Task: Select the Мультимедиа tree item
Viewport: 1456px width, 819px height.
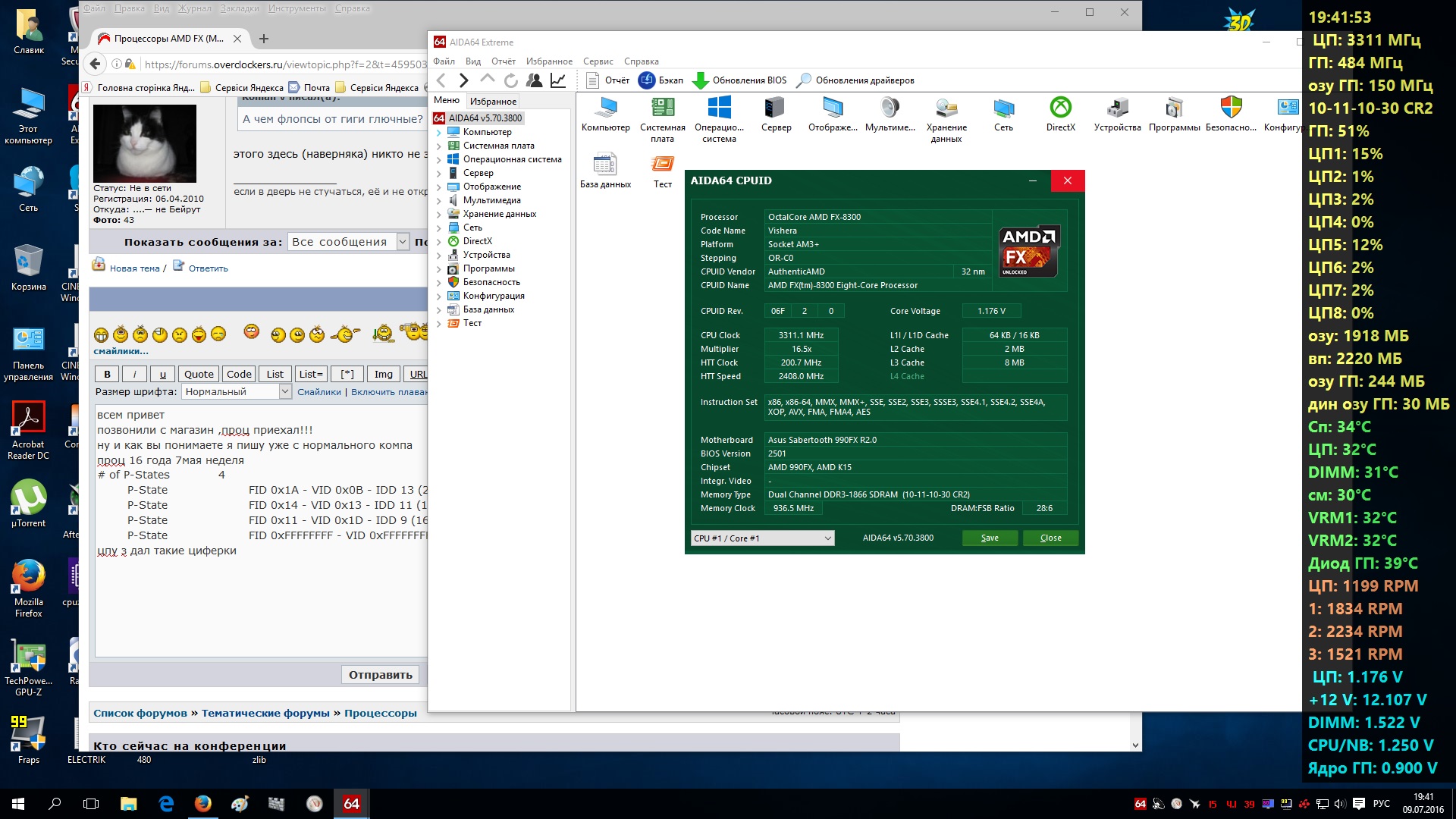Action: pos(491,201)
